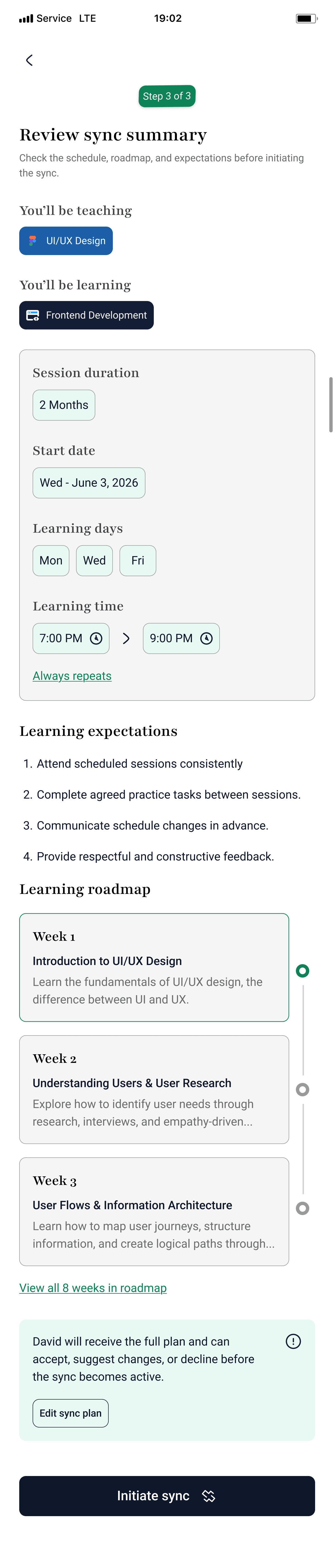Click the Edit sync plan button
The height and width of the screenshot is (1568, 336).
tap(70, 1413)
